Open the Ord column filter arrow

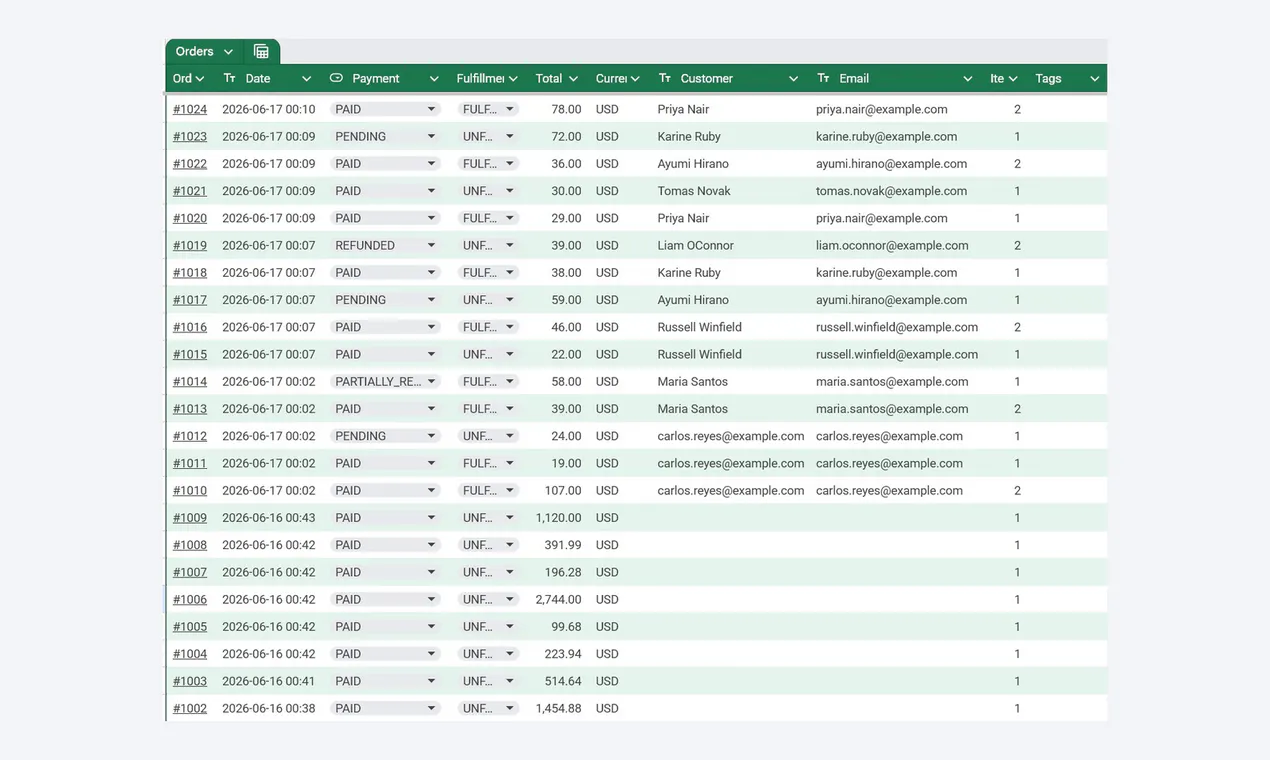[x=200, y=79]
